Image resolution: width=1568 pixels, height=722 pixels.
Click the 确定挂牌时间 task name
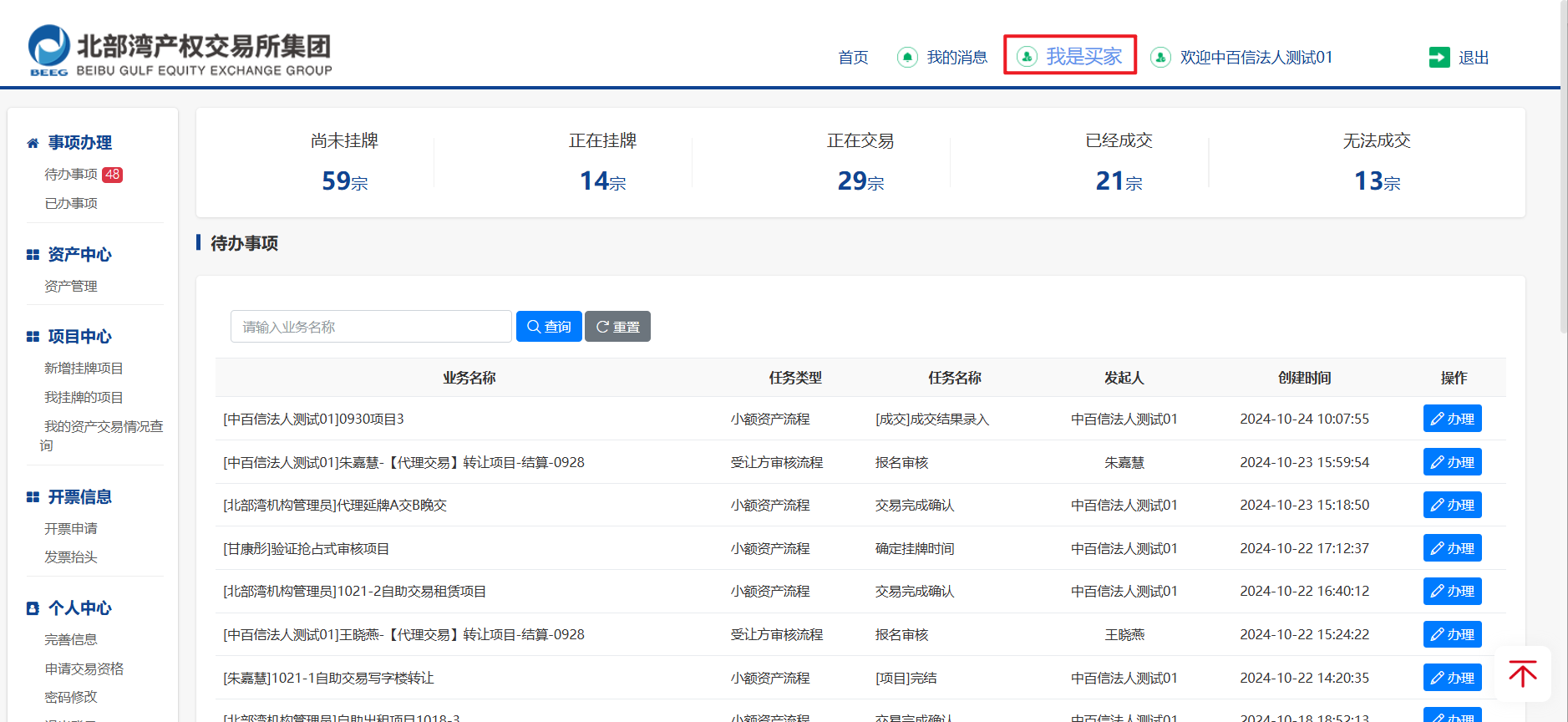[x=915, y=548]
